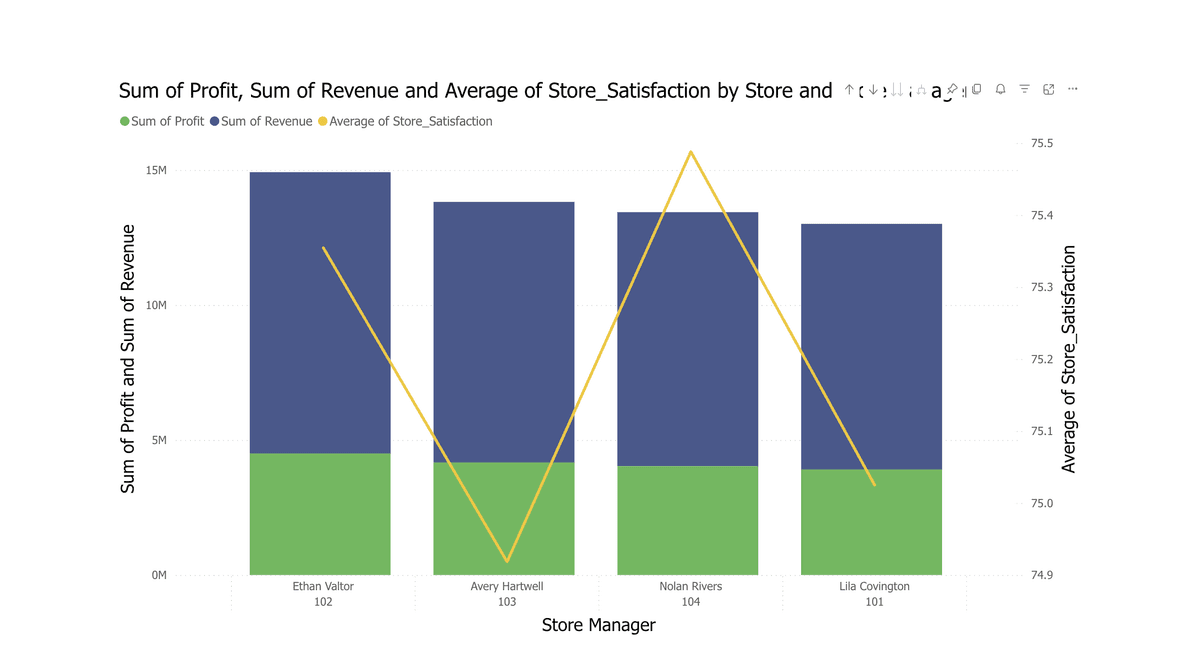Click the Store Manager axis title
The height and width of the screenshot is (650, 1200).
[x=597, y=625]
